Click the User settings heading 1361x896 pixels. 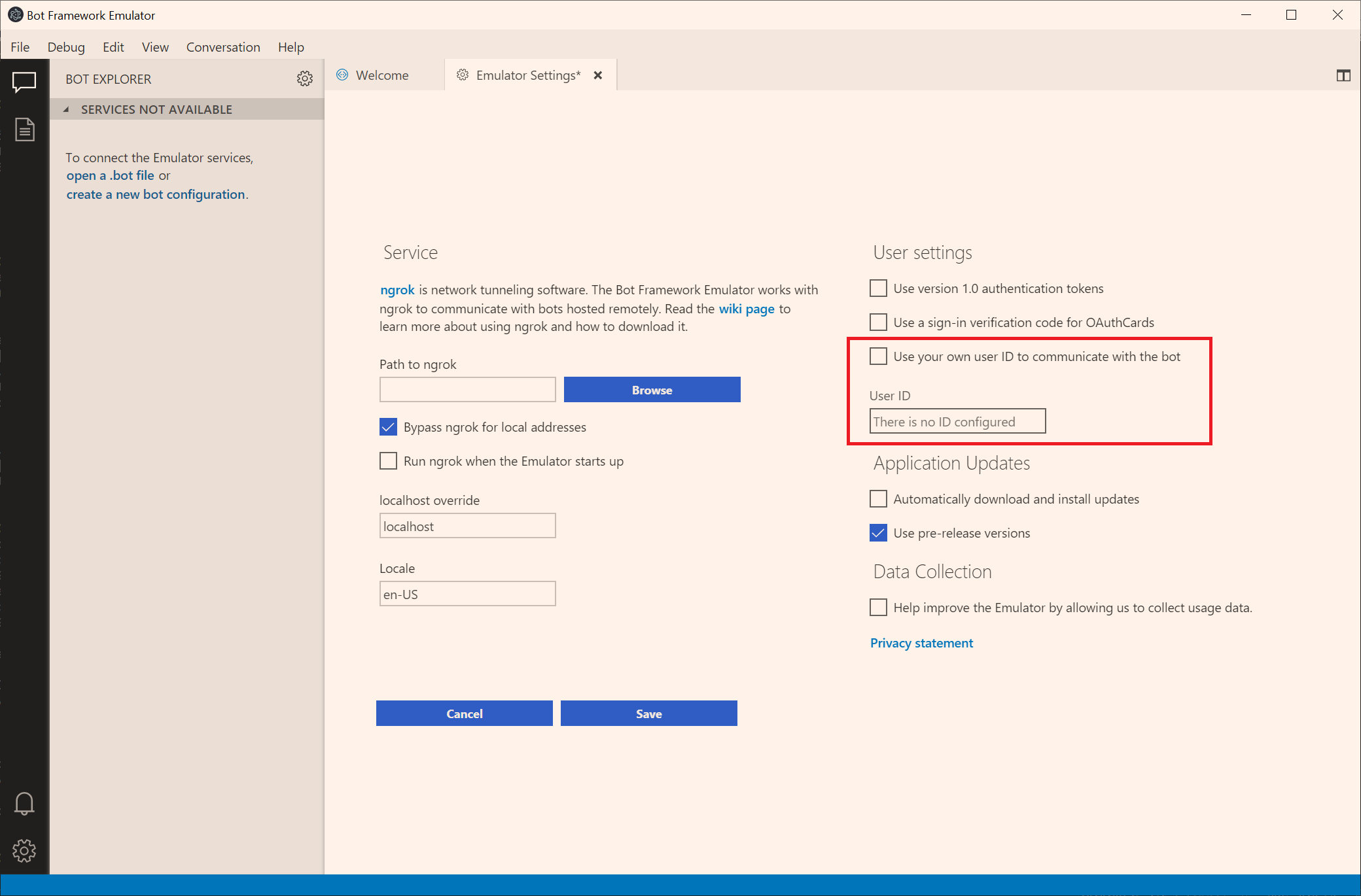tap(923, 253)
